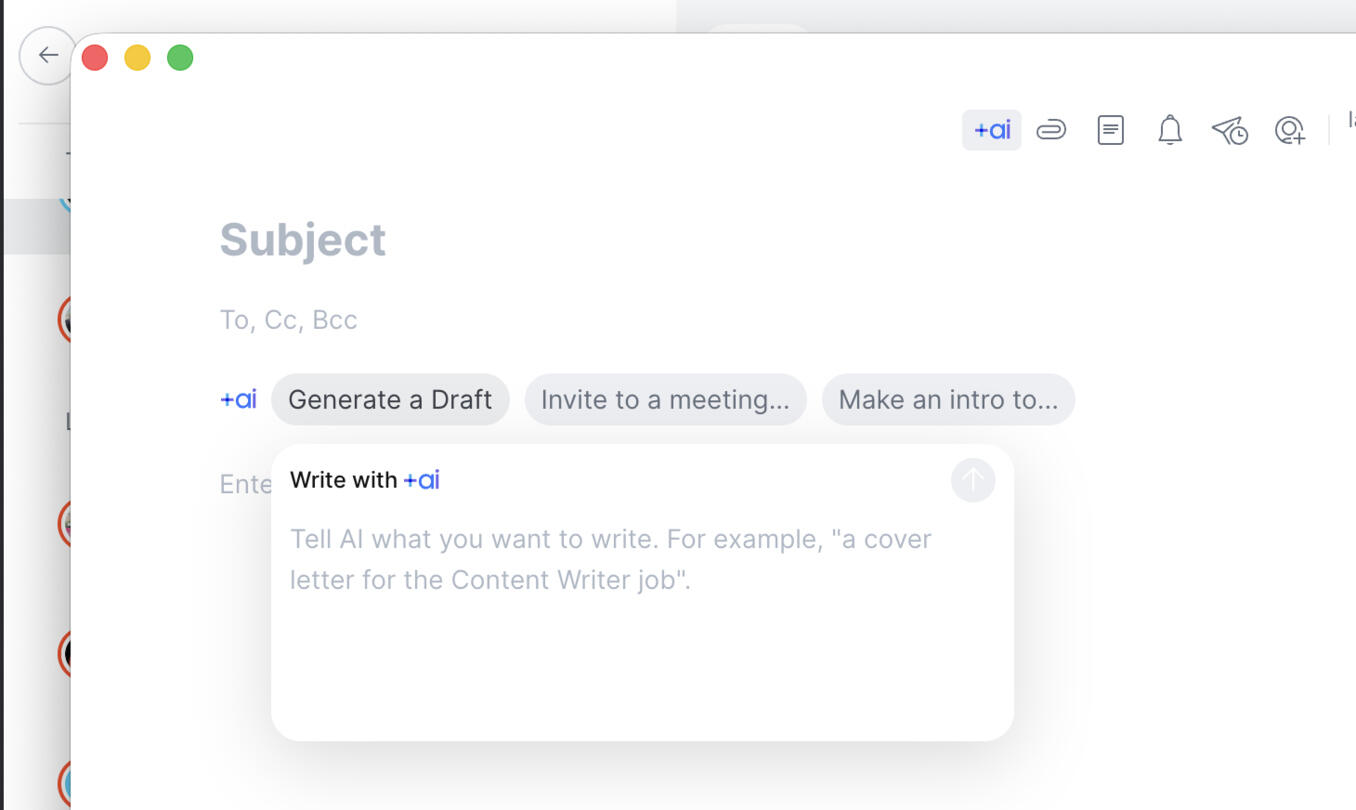Minimize compose window with the yellow button
The height and width of the screenshot is (810, 1356).
(x=137, y=58)
